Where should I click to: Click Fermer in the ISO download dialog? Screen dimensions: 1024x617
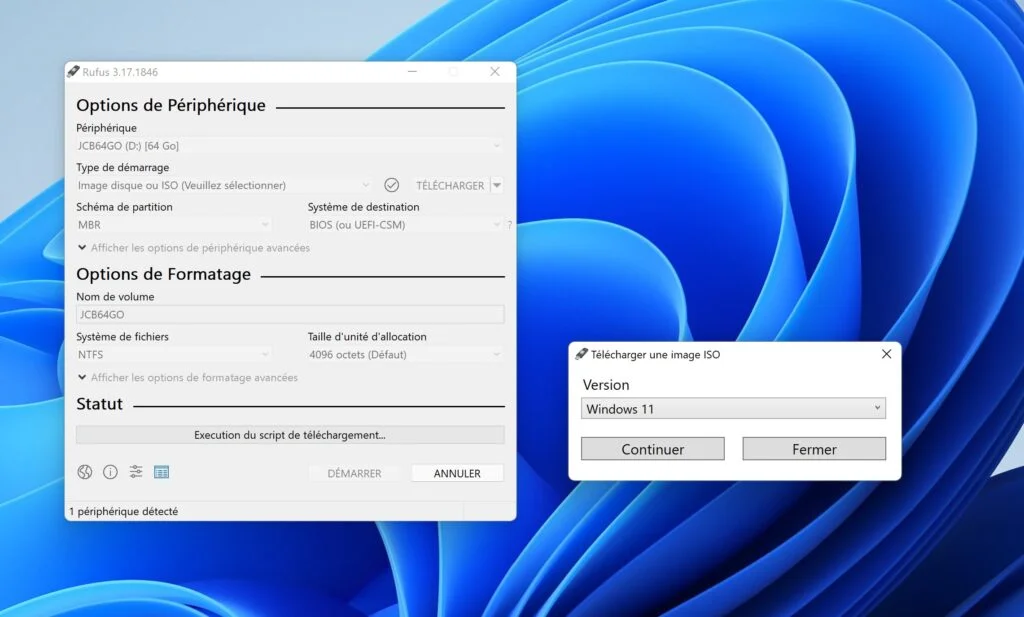pos(814,449)
